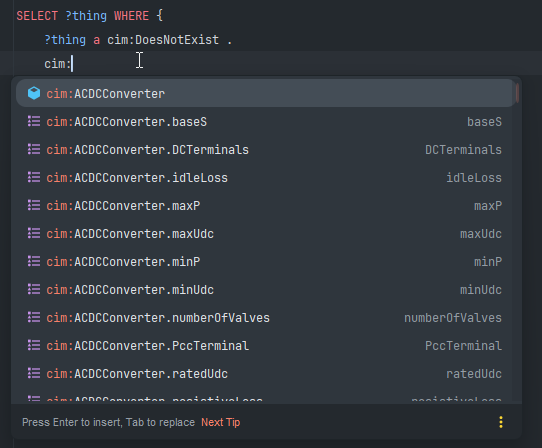Click the PccTerminal hint label
The width and height of the screenshot is (542, 448).
pyautogui.click(x=463, y=346)
